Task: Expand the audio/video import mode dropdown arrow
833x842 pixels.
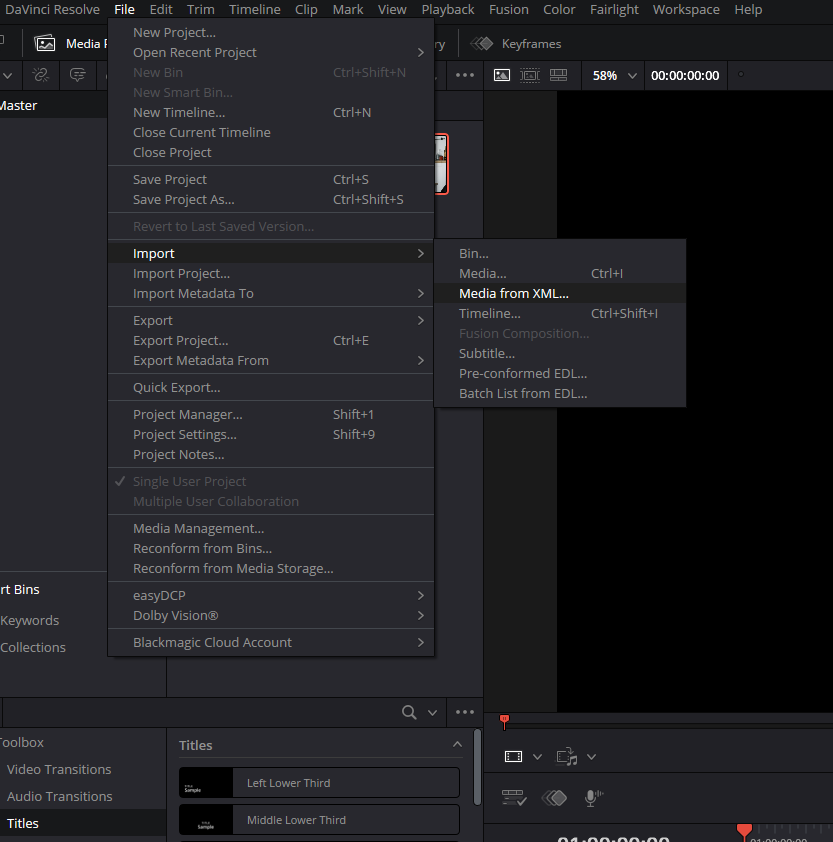Action: pos(592,757)
